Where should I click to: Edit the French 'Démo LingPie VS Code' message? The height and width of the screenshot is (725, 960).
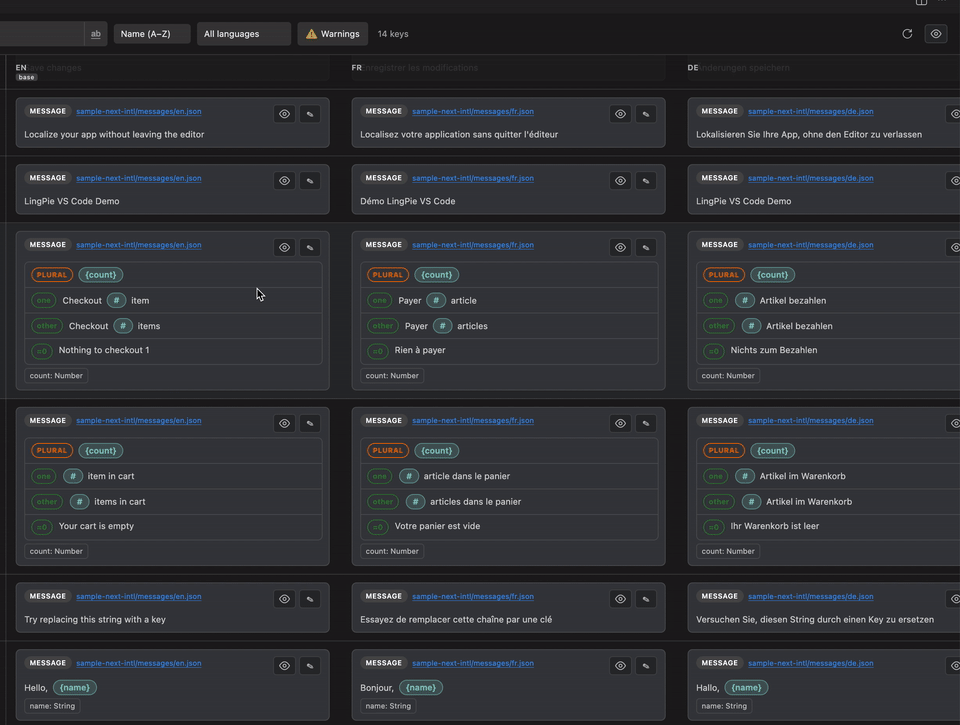[646, 181]
